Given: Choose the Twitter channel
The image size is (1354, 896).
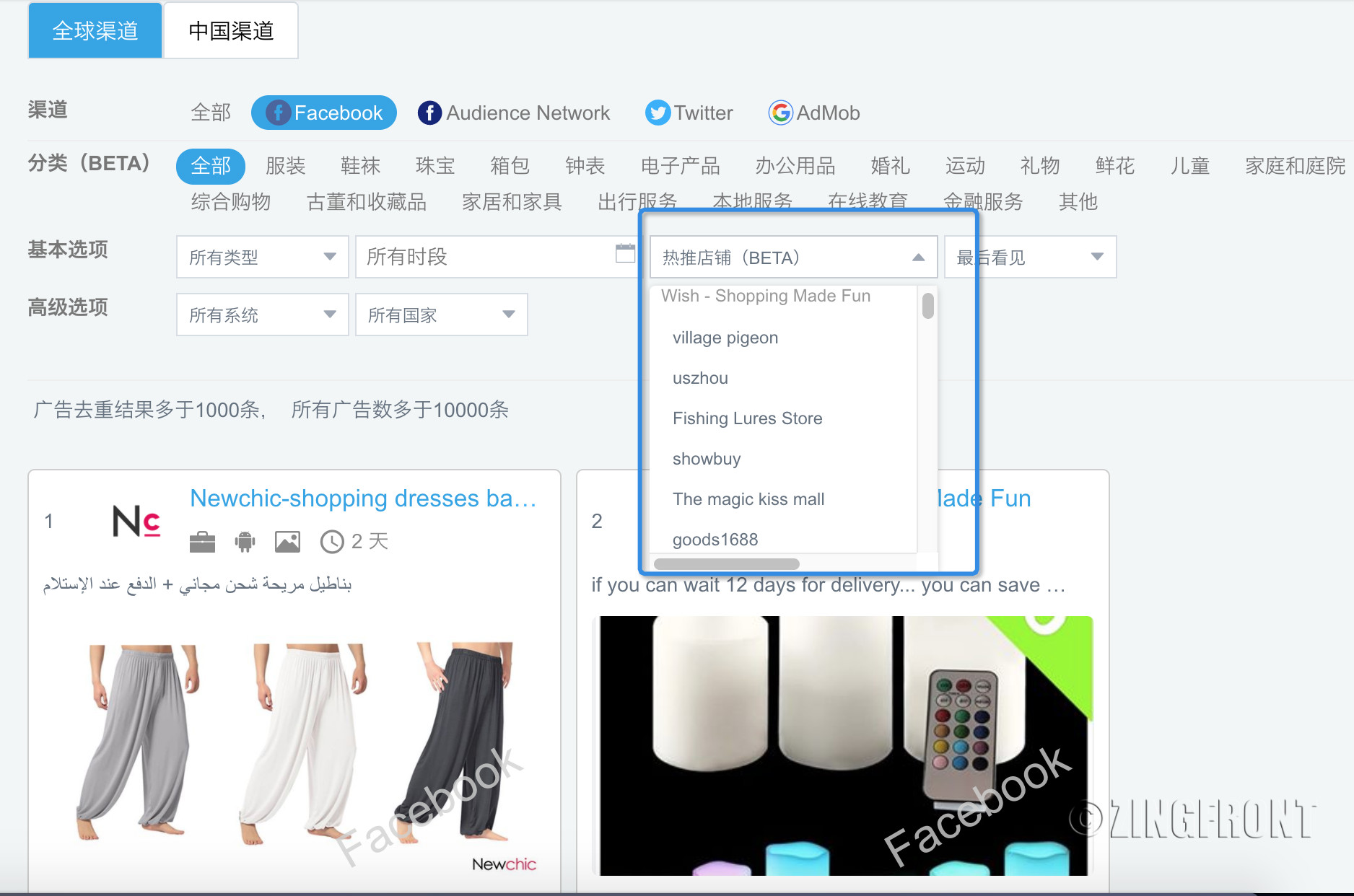Looking at the screenshot, I should pyautogui.click(x=689, y=113).
